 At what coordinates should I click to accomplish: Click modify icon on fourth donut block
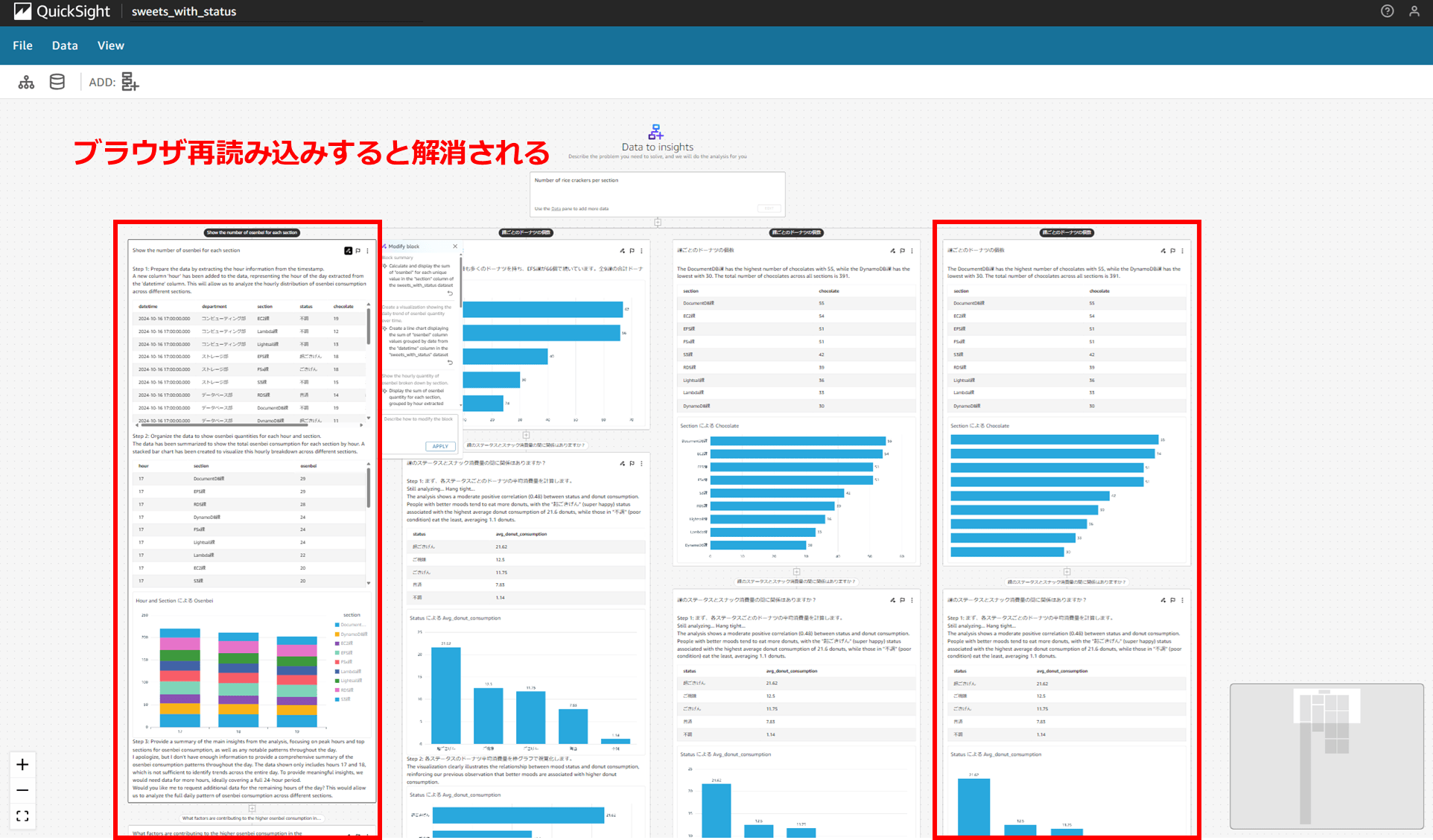pos(1163,251)
